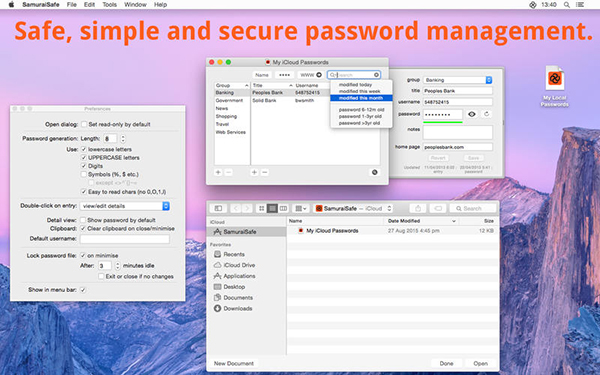Click the round icon at bottom right of entries list
600x375 pixels.
click(x=375, y=172)
